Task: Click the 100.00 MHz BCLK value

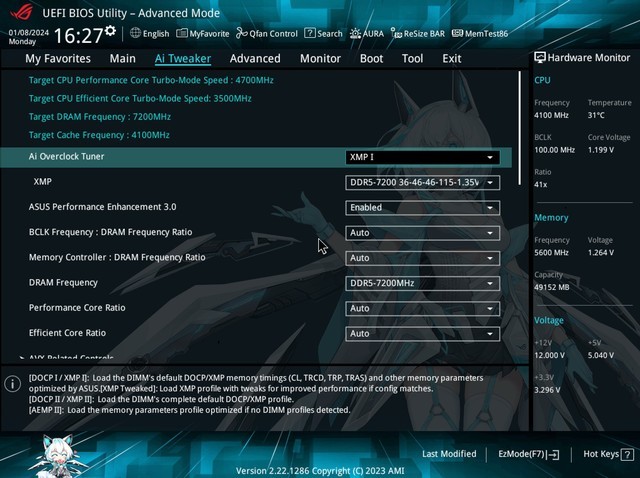Action: pyautogui.click(x=554, y=150)
